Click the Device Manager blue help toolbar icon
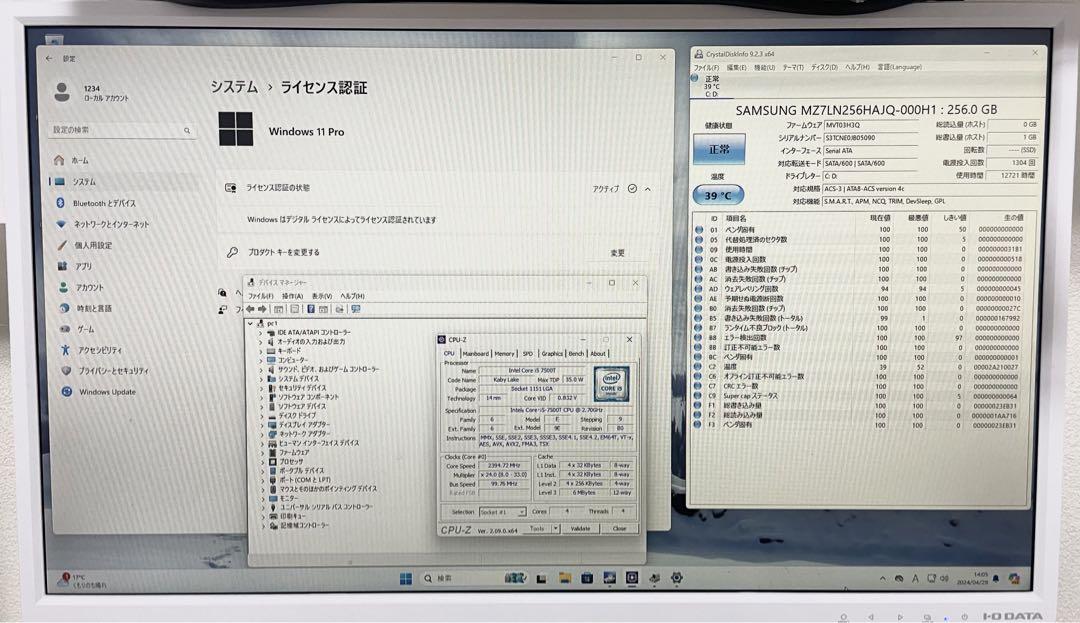Viewport: 1080px width, 623px height. click(311, 310)
